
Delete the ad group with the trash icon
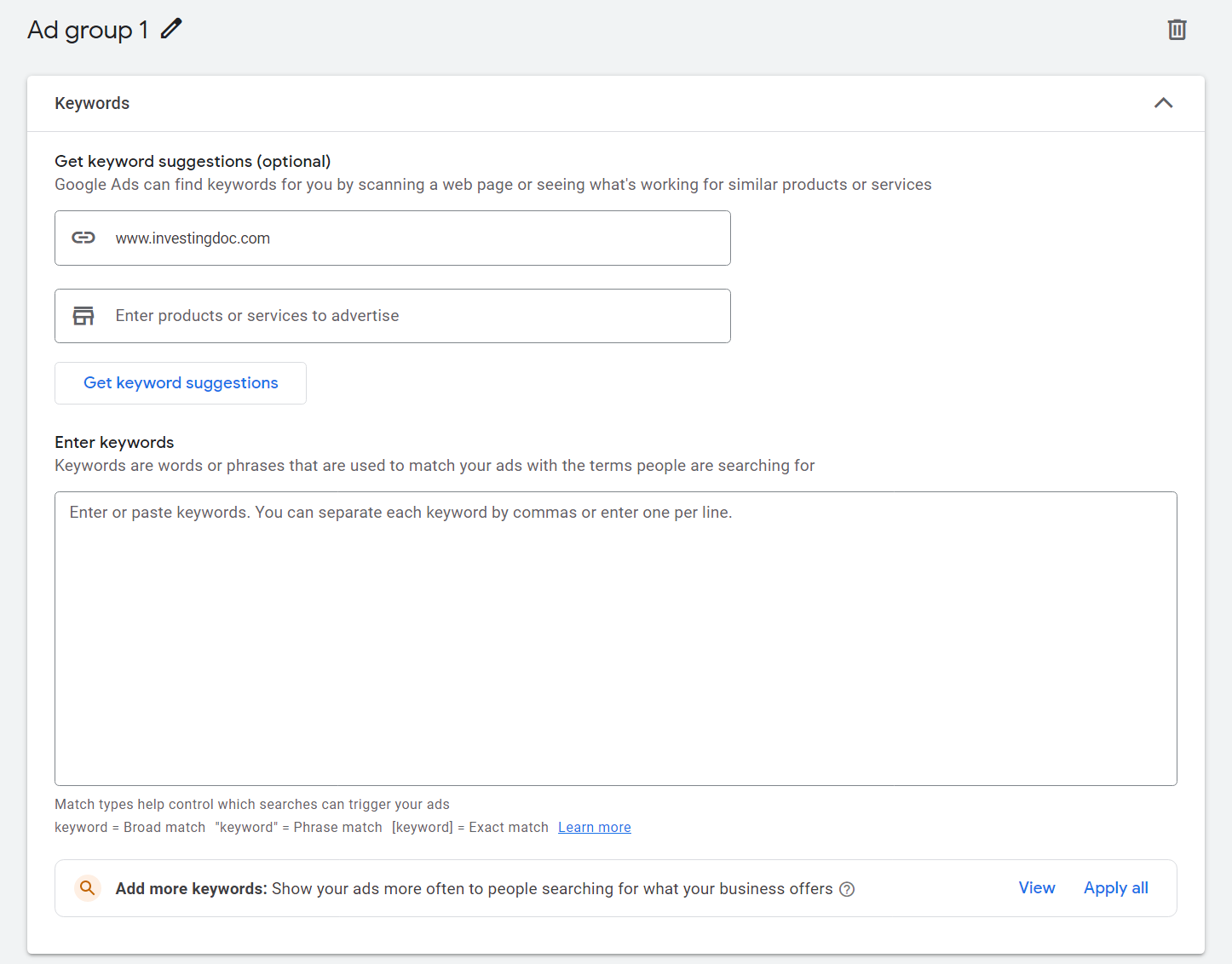(x=1177, y=30)
